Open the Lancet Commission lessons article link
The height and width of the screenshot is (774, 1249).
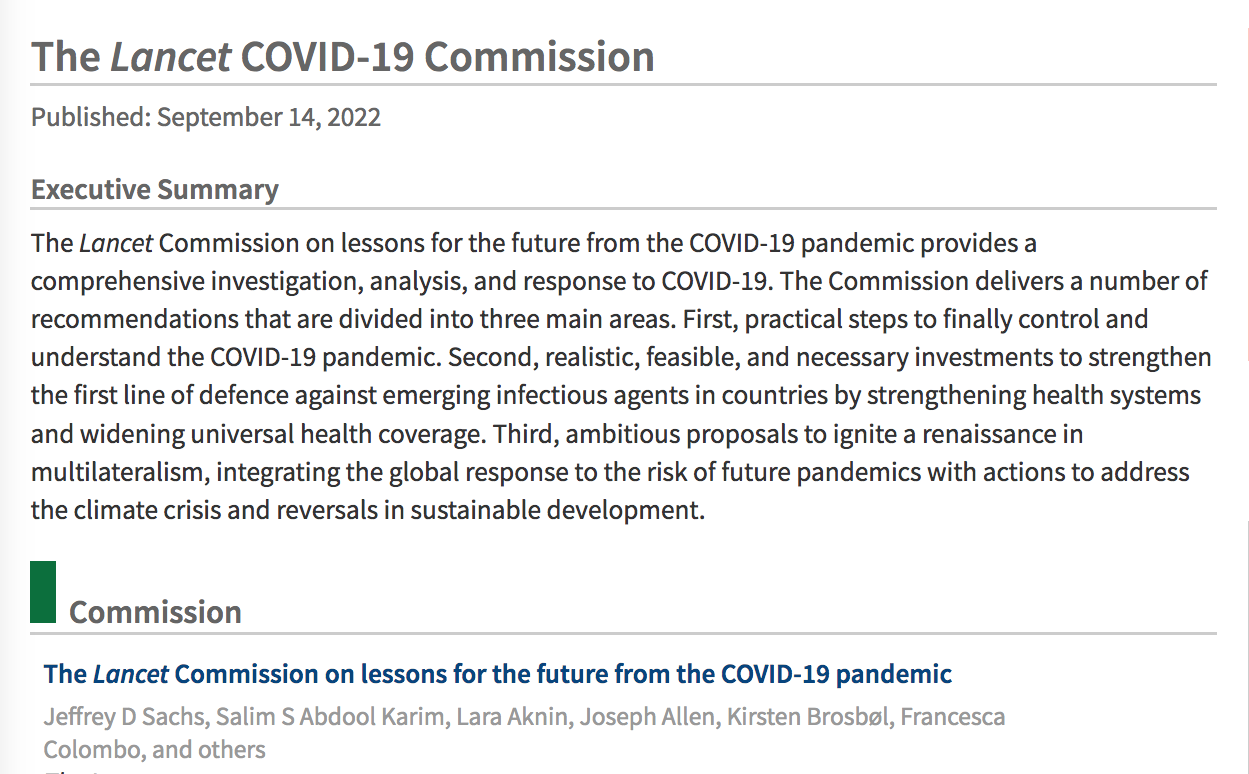click(497, 674)
